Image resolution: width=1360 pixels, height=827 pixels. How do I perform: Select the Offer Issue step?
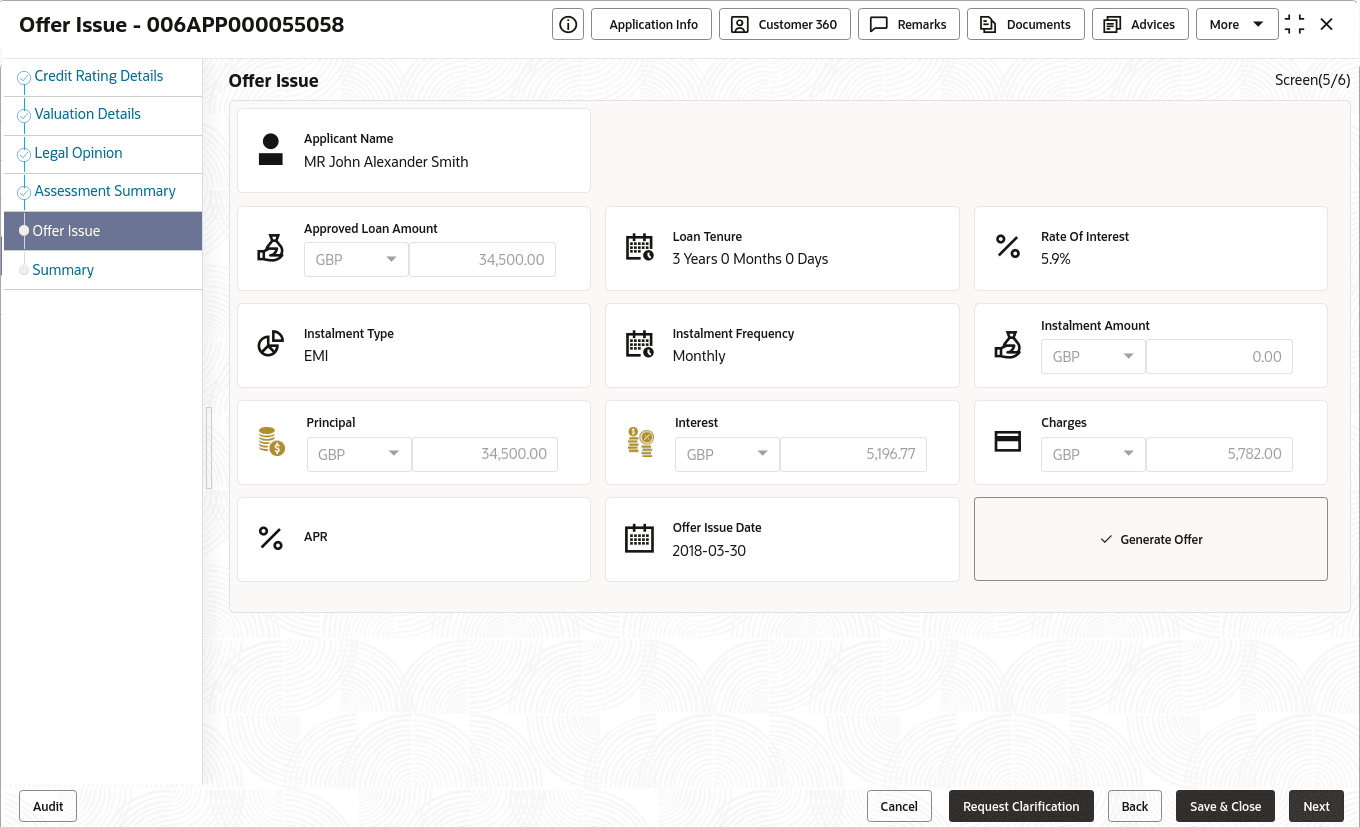click(x=103, y=231)
